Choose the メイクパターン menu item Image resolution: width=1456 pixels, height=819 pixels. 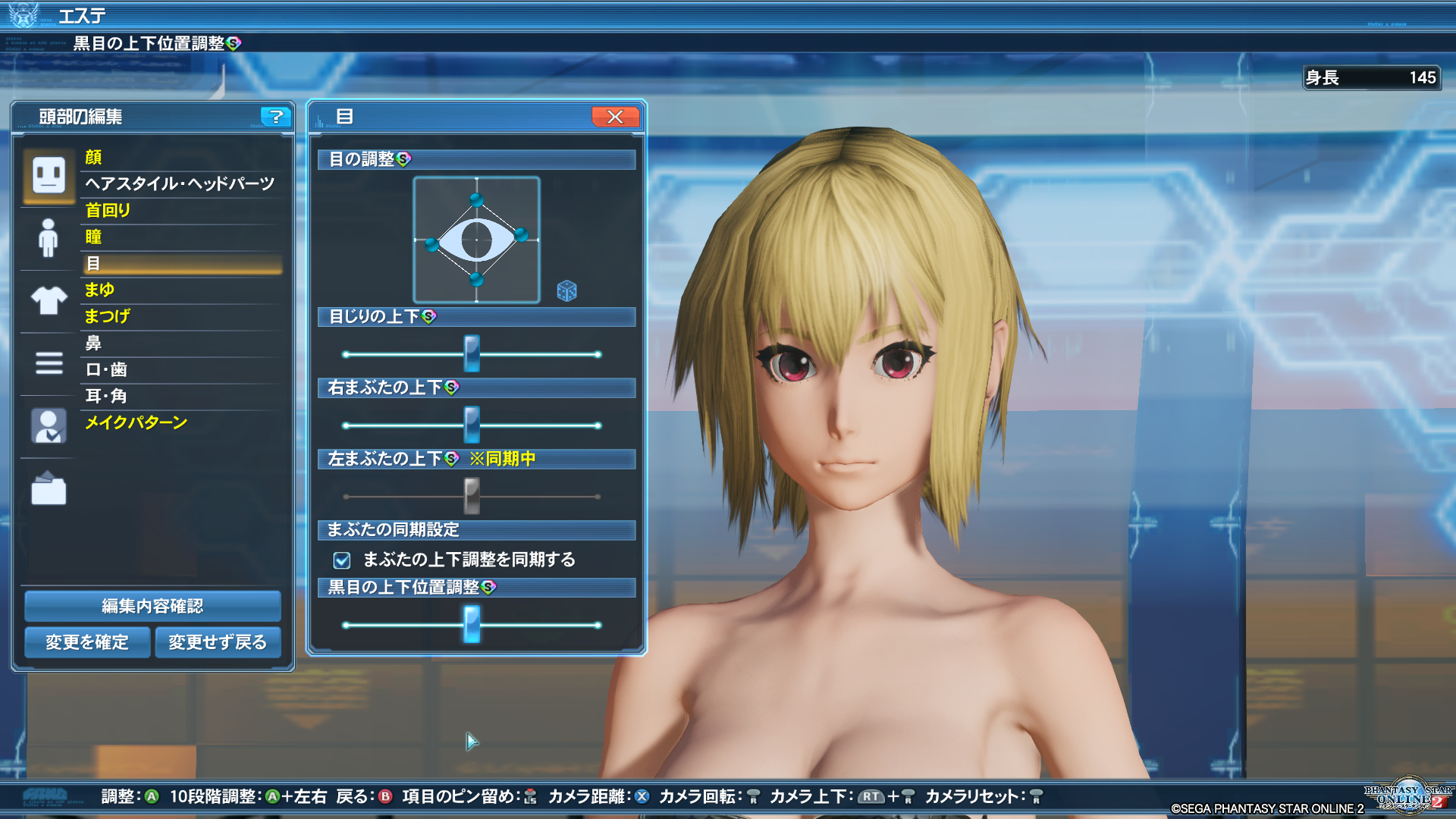[x=136, y=422]
